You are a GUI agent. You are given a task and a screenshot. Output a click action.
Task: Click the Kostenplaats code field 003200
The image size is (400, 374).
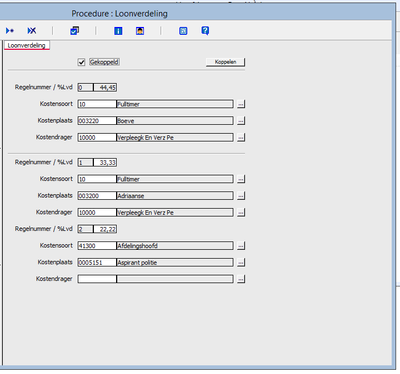tap(97, 196)
